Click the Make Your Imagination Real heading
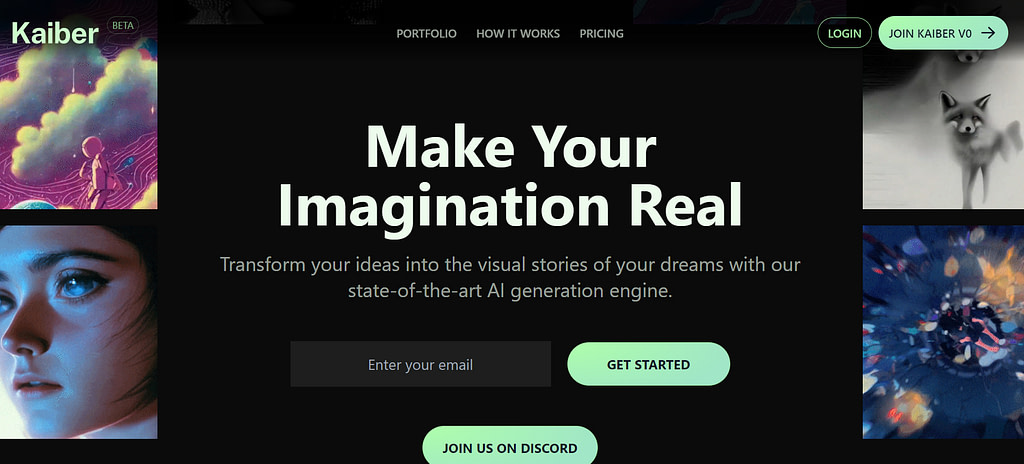 [511, 175]
